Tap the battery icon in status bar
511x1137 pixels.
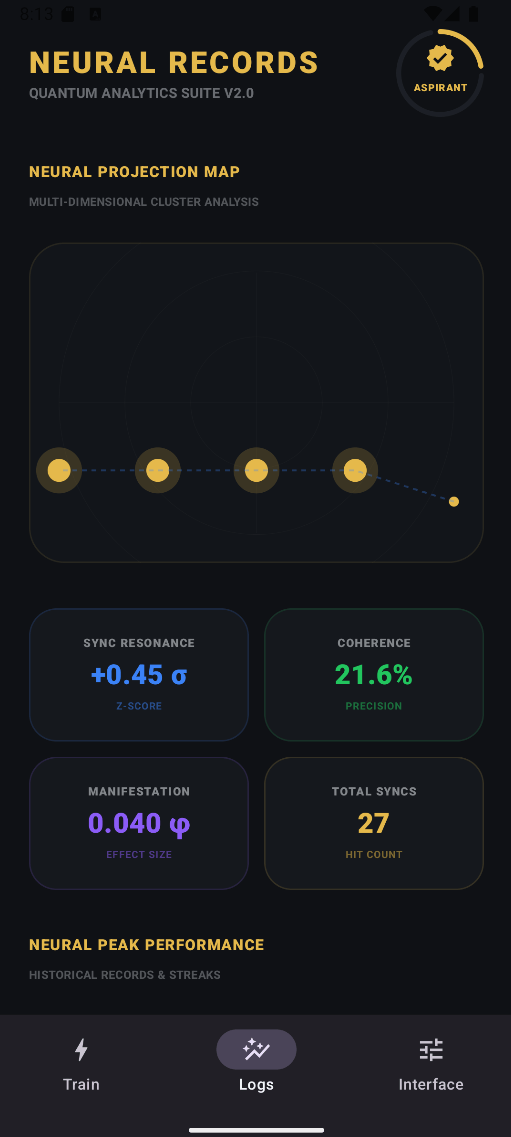pos(473,14)
